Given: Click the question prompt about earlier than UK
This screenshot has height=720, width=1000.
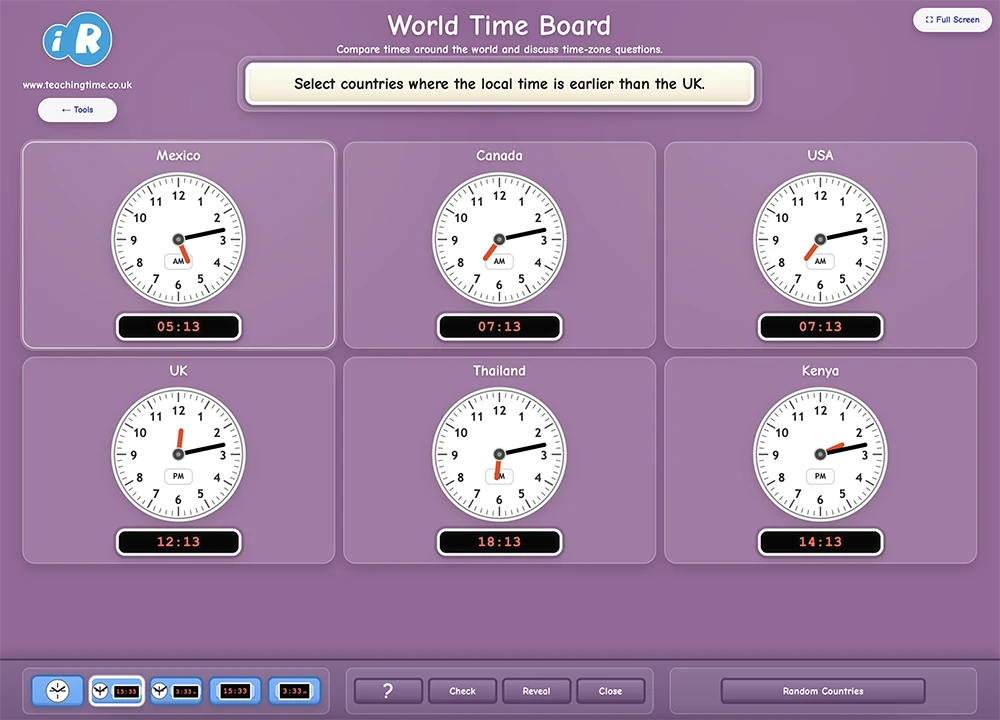Looking at the screenshot, I should pyautogui.click(x=499, y=84).
